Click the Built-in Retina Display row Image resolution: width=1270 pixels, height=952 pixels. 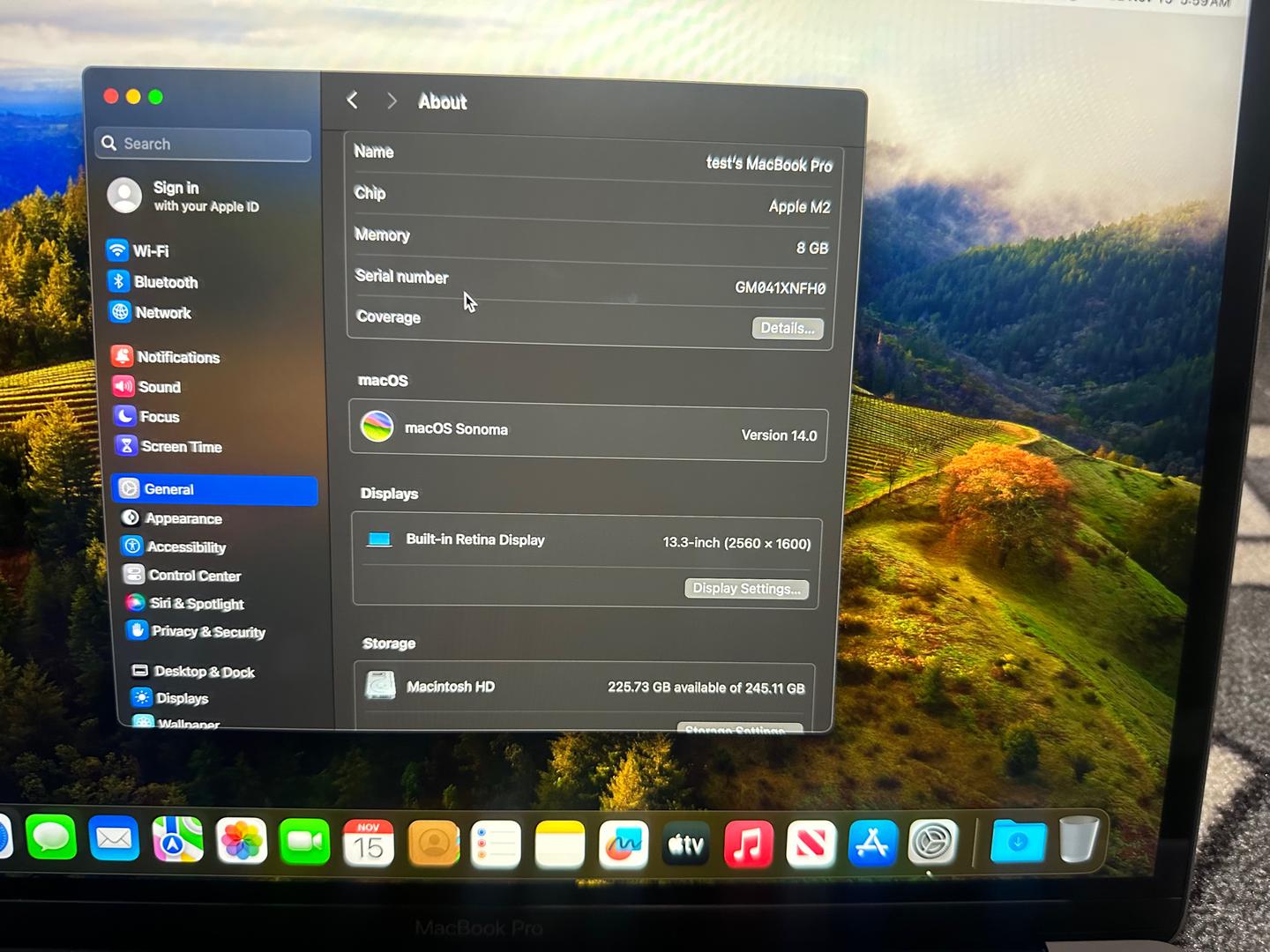point(586,540)
